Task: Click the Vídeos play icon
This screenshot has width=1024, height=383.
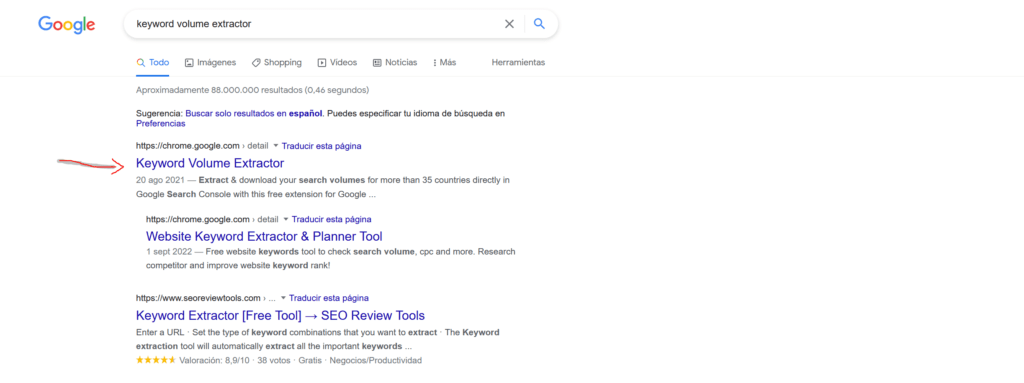Action: coord(322,63)
